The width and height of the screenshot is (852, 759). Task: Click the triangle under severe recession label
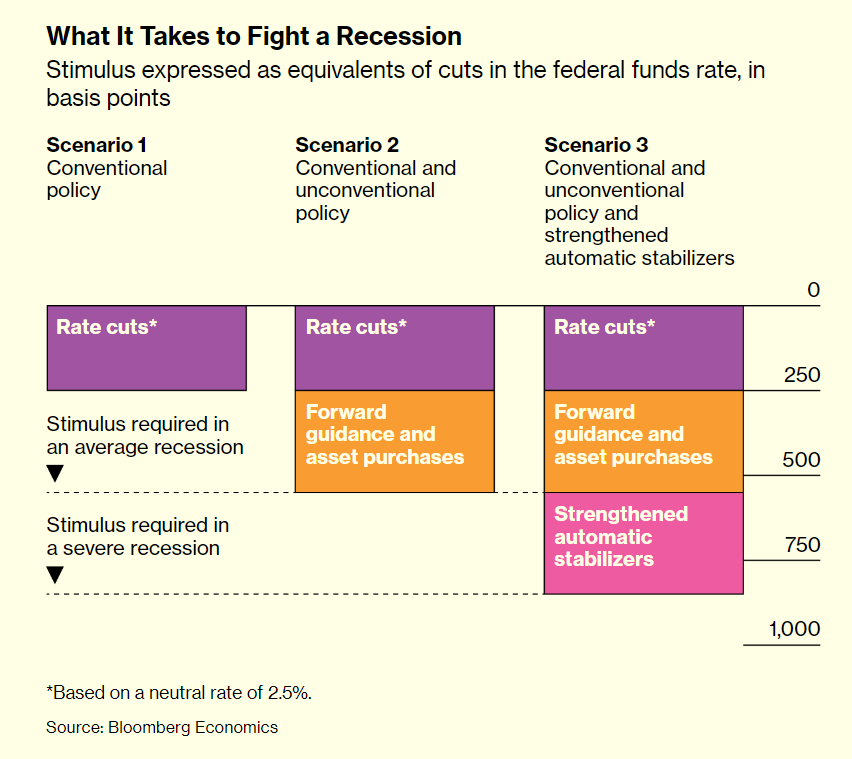(55, 574)
